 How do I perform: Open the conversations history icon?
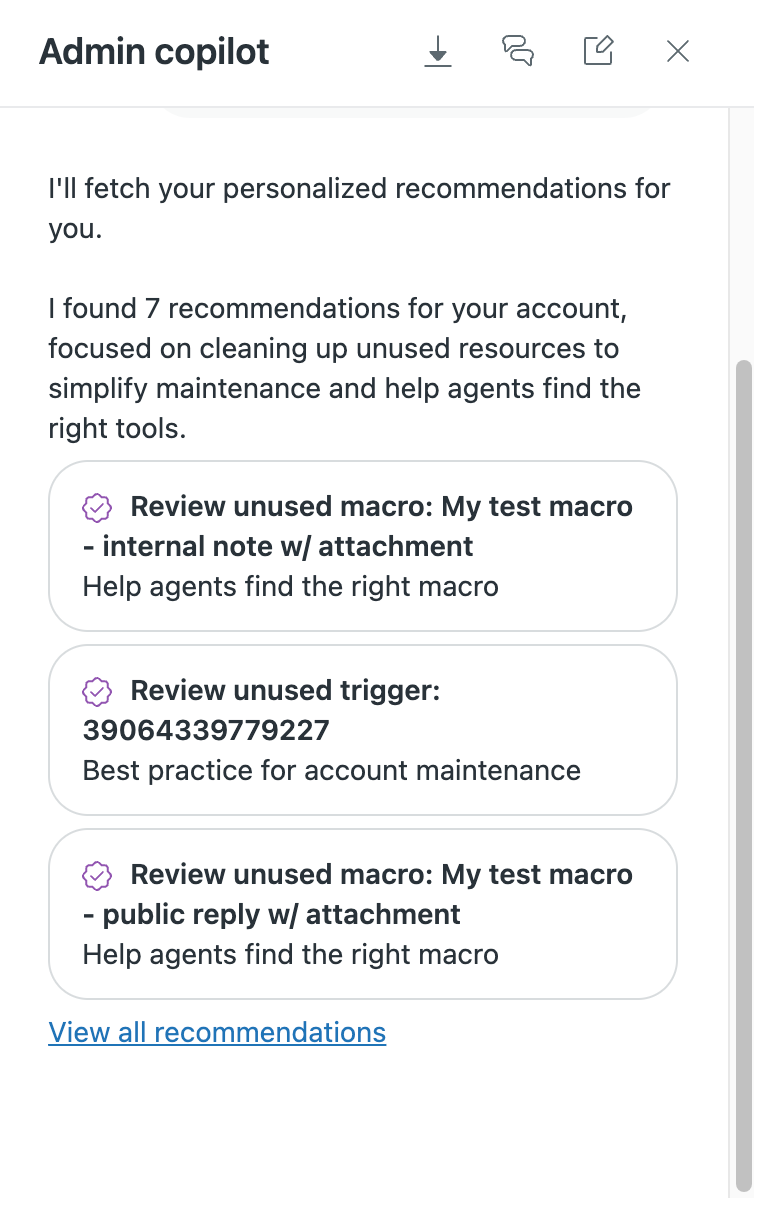pos(517,51)
